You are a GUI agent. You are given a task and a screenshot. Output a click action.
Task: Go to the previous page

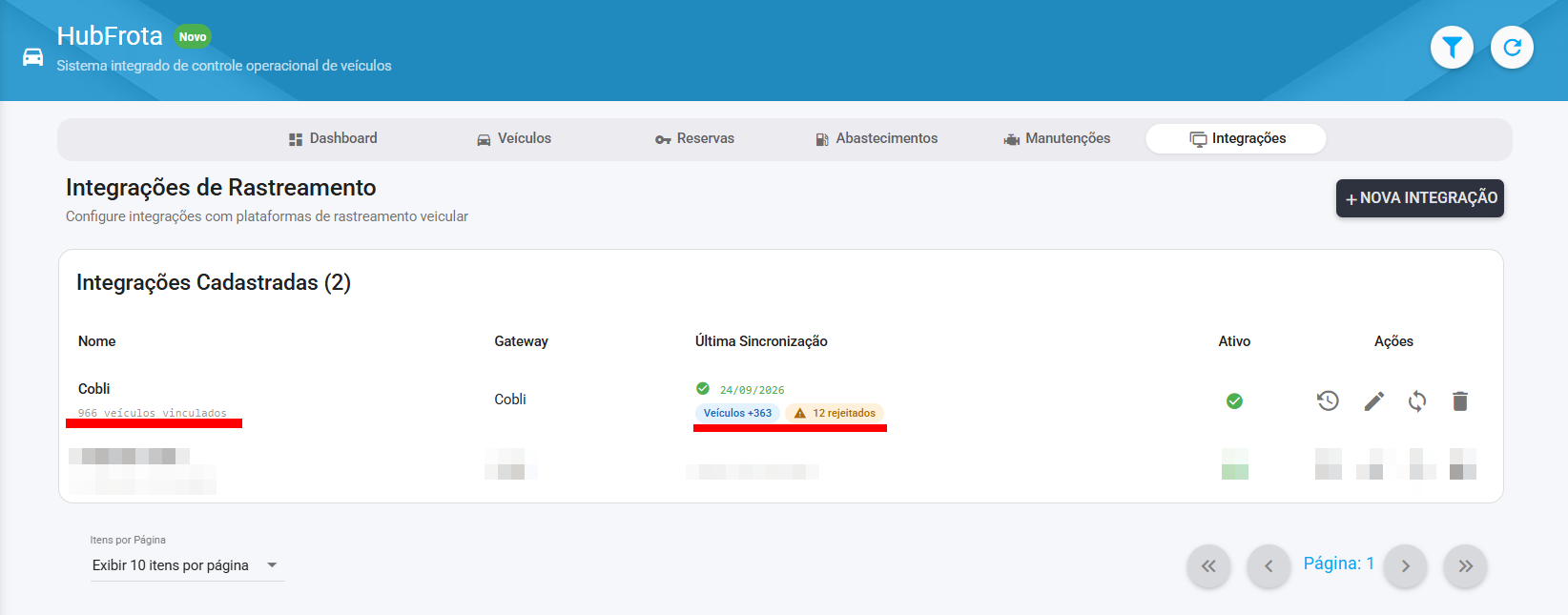click(1269, 566)
